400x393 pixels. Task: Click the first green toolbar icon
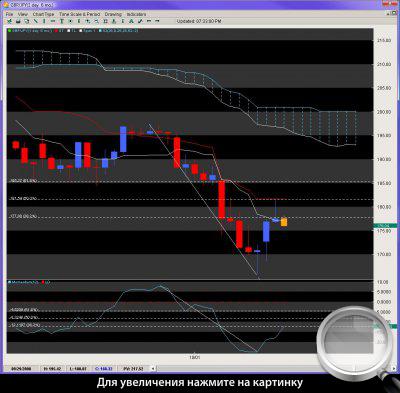point(10,21)
